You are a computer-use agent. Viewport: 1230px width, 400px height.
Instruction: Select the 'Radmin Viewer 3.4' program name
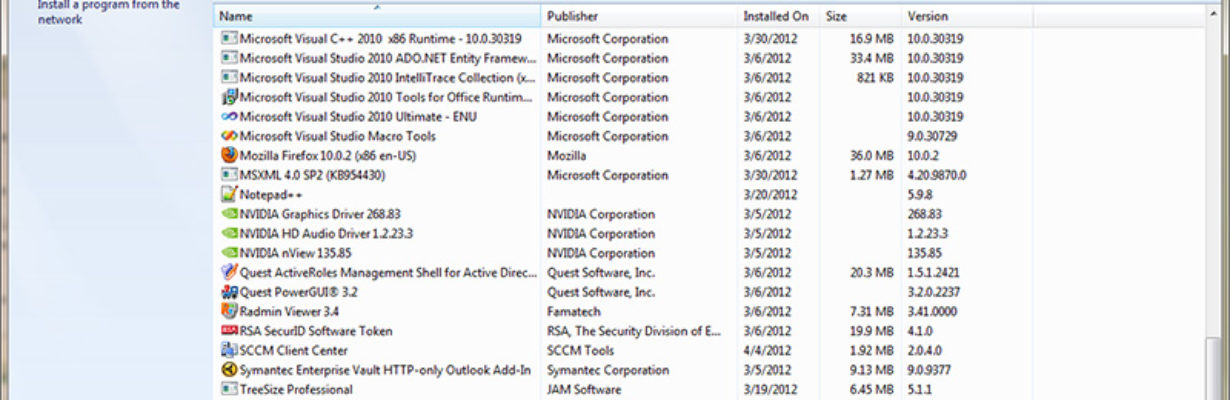click(289, 312)
